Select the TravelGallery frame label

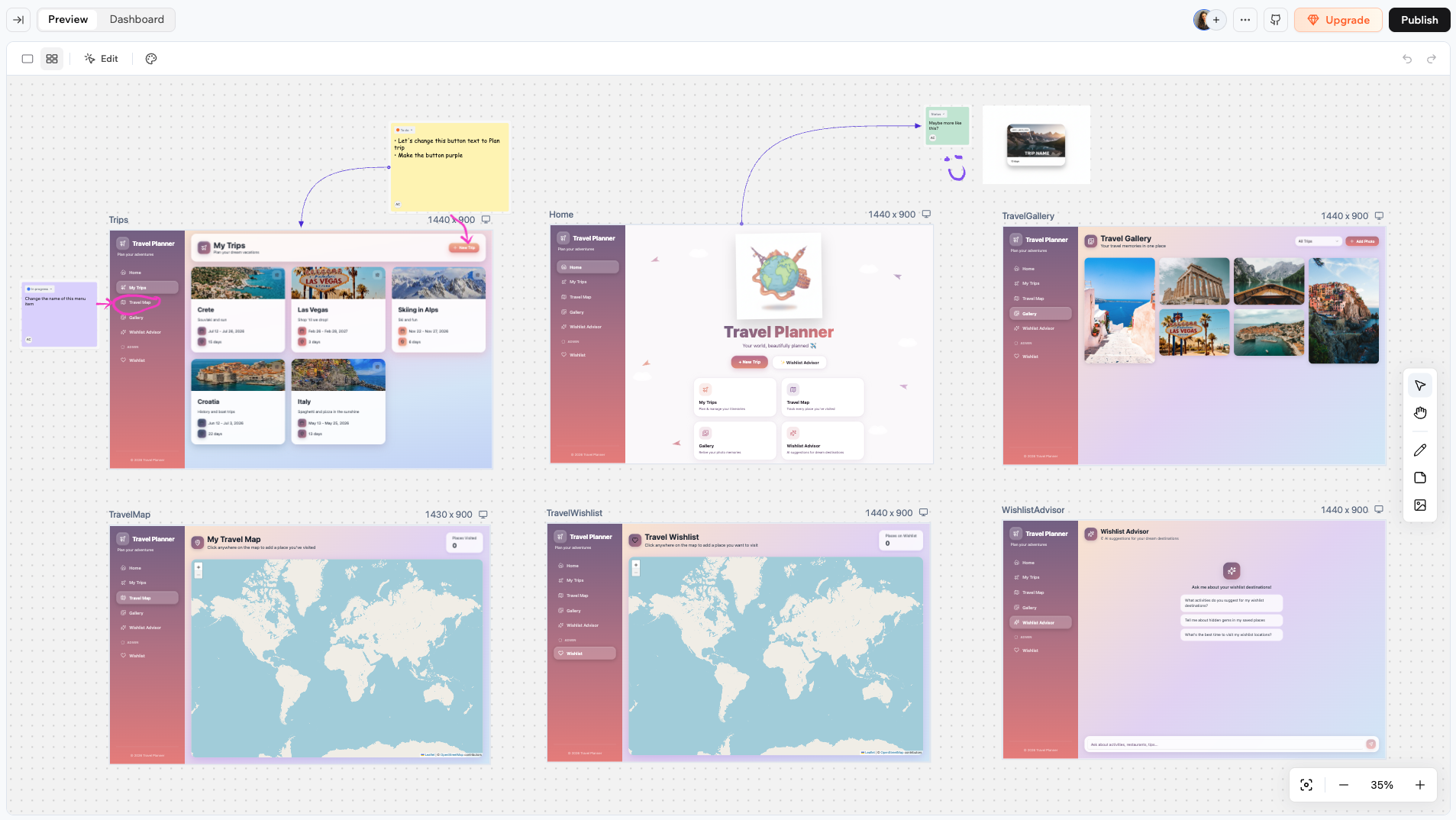click(1028, 216)
